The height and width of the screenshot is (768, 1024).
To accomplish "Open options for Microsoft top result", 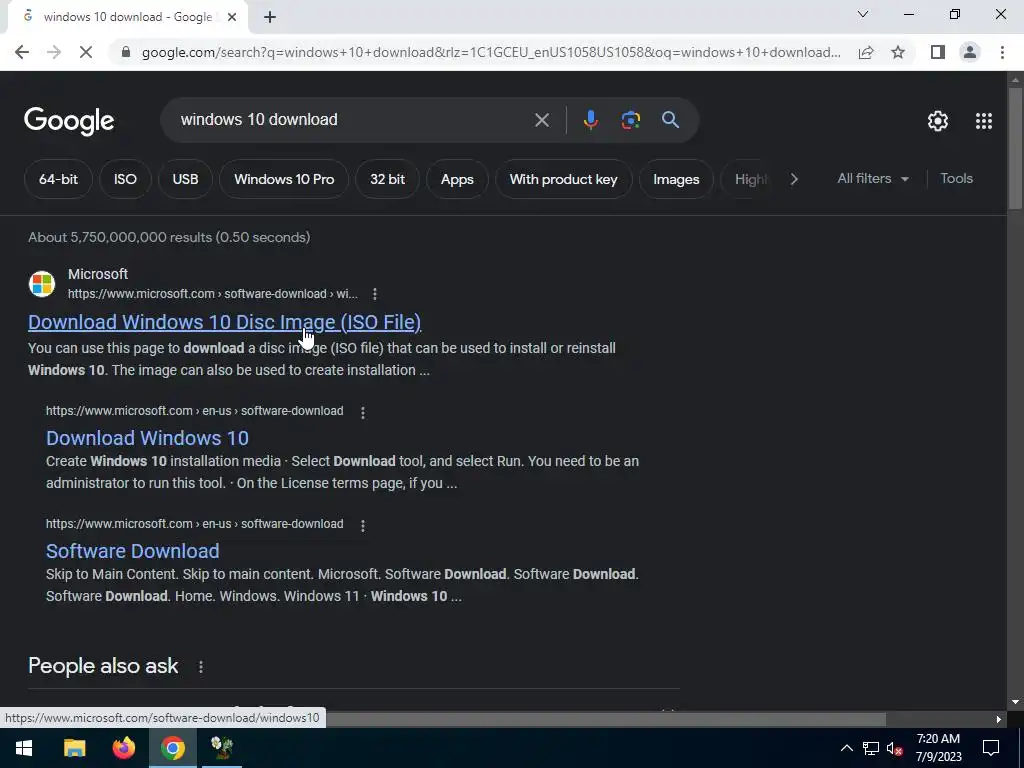I will pos(375,294).
